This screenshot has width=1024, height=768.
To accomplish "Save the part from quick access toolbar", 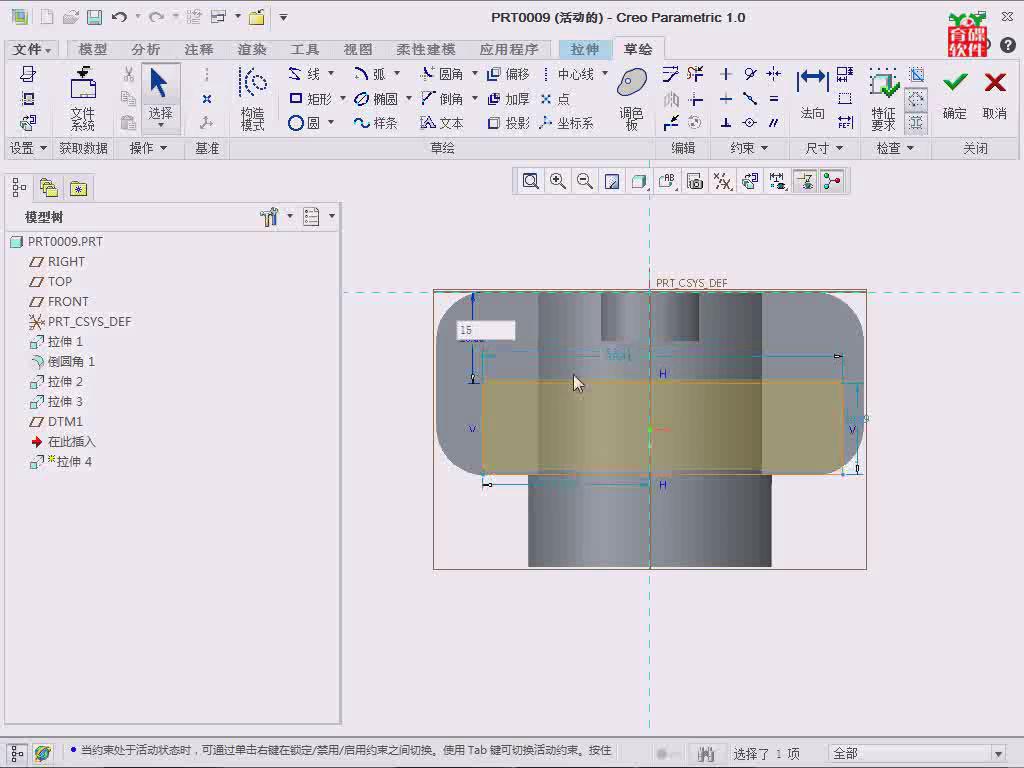I will (x=95, y=18).
